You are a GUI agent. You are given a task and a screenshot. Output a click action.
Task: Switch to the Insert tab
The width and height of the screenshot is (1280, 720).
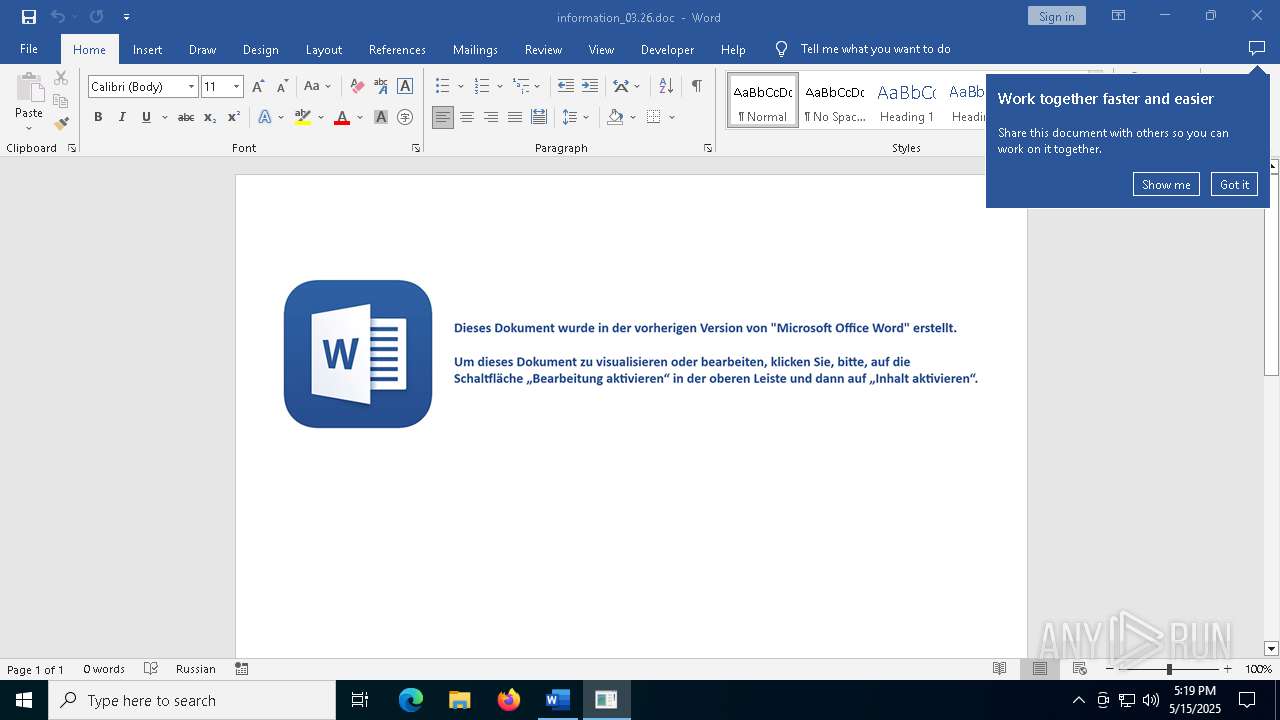click(147, 49)
